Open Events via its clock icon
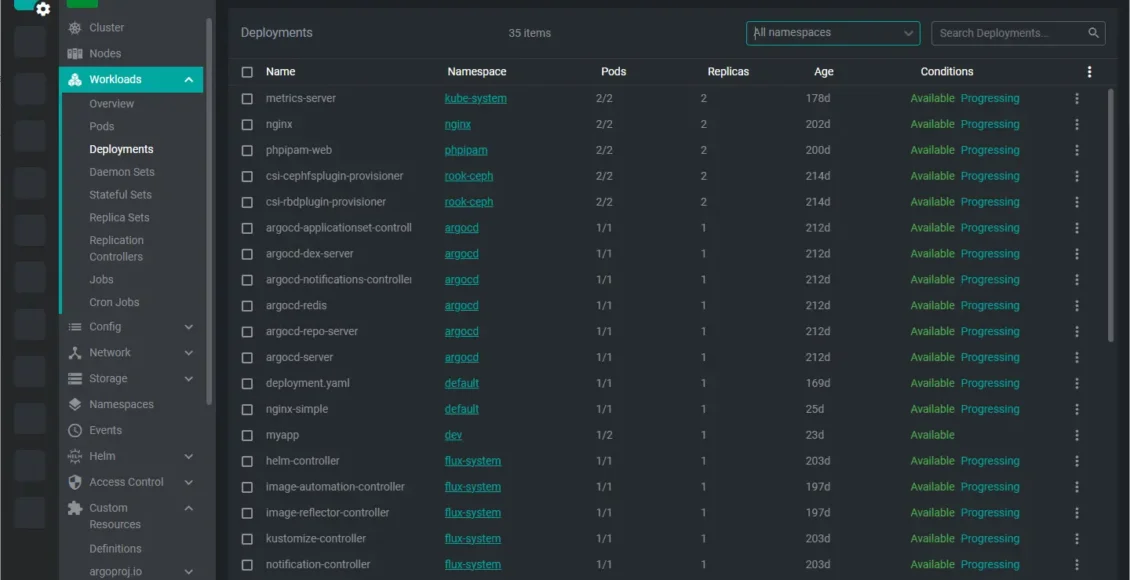Screen dimensions: 1130x580 point(75,431)
